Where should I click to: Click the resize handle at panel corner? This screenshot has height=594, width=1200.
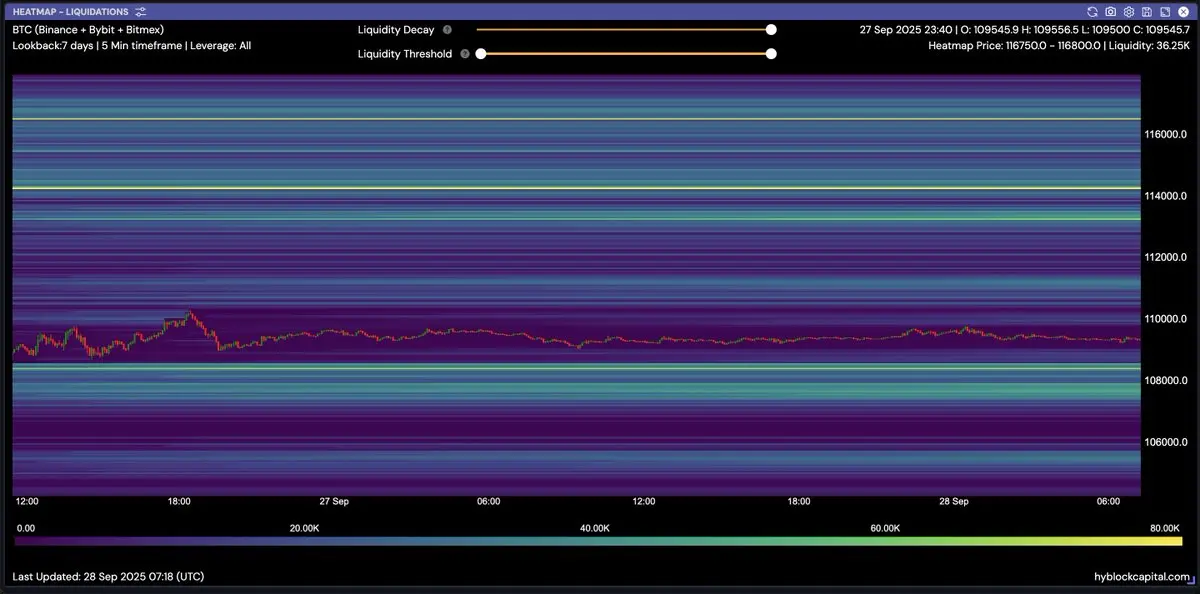pos(1191,580)
